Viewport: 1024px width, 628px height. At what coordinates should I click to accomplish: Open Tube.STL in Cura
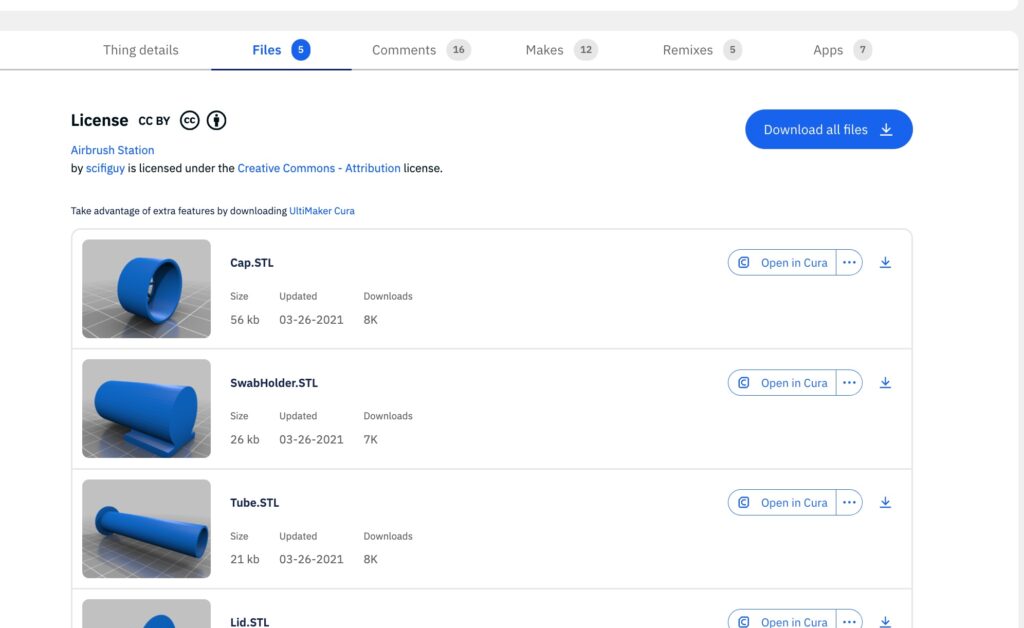pos(782,503)
